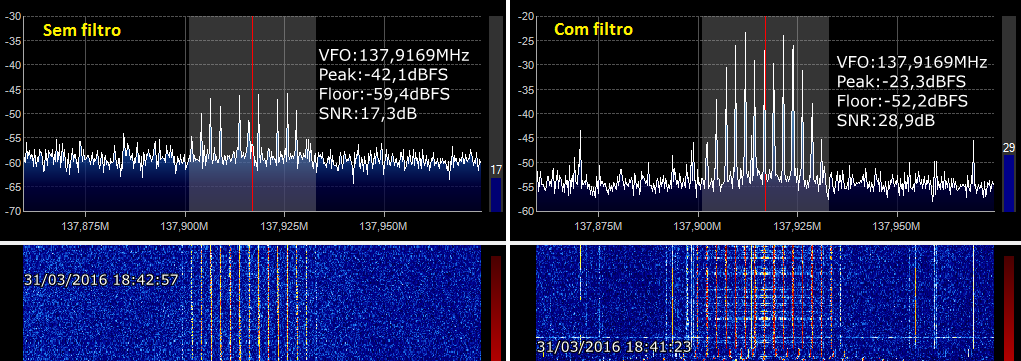The width and height of the screenshot is (1021, 361).
Task: Click the red VFO line in Com filtro spectrum
Action: tap(766, 114)
